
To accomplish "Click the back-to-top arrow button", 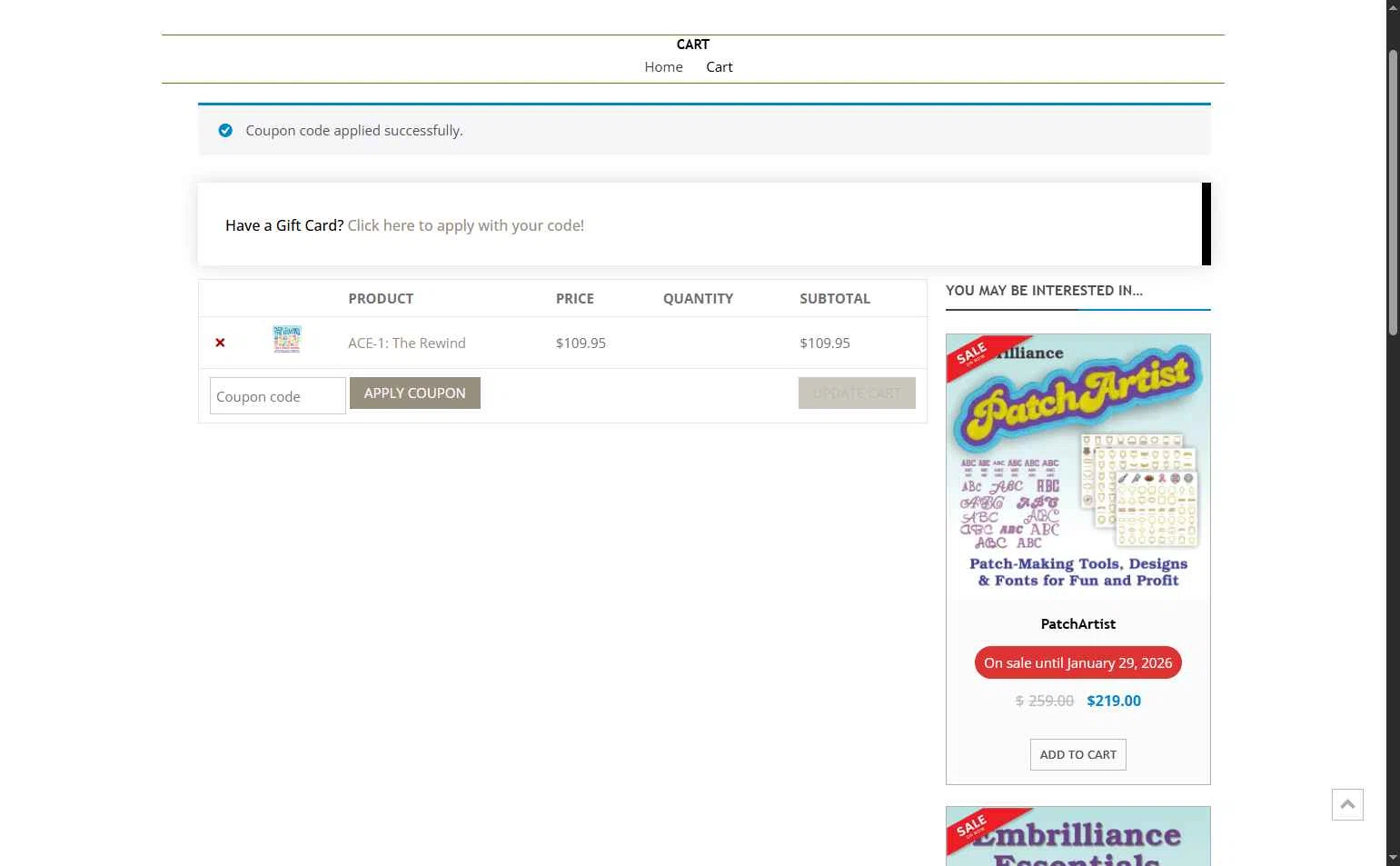I will 1347,804.
